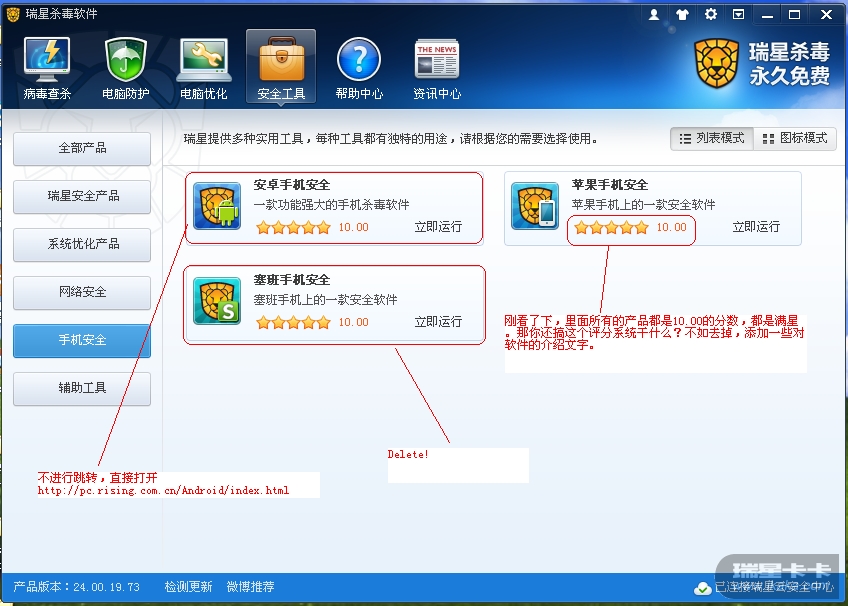This screenshot has height=606, width=848.
Task: Run 苹果手机安全 via 立即运行
Action: 756,227
